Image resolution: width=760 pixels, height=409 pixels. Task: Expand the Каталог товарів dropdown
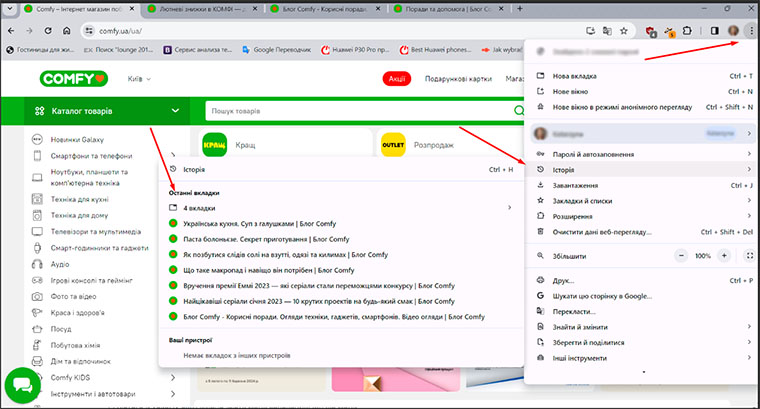107,111
